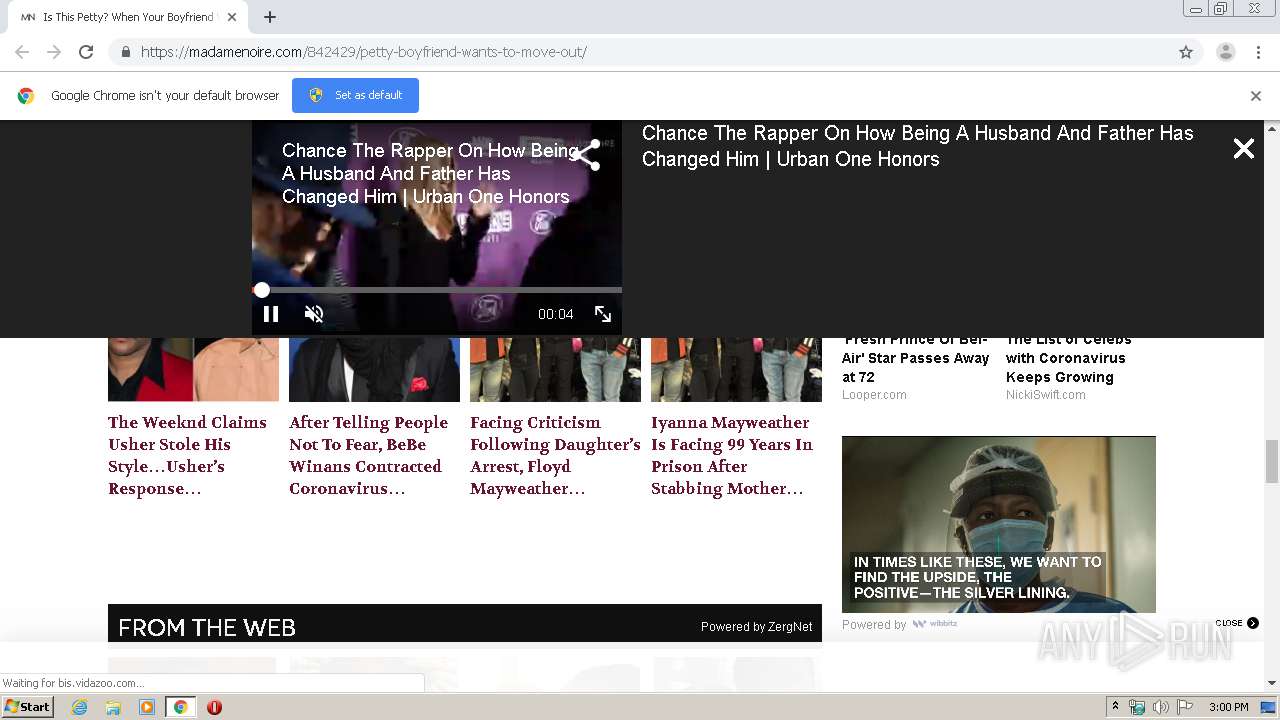Seek on the video progress bar

point(437,290)
